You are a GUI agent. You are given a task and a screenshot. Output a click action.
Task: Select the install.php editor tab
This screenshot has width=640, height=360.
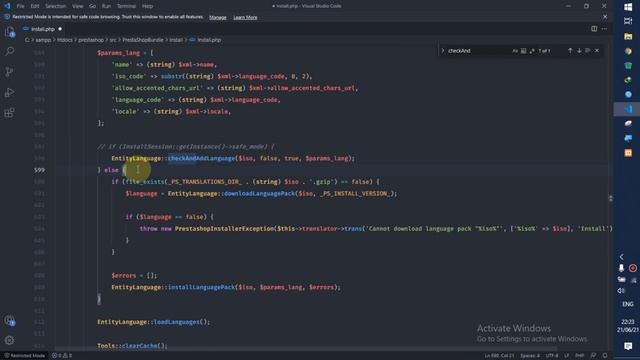(42, 29)
